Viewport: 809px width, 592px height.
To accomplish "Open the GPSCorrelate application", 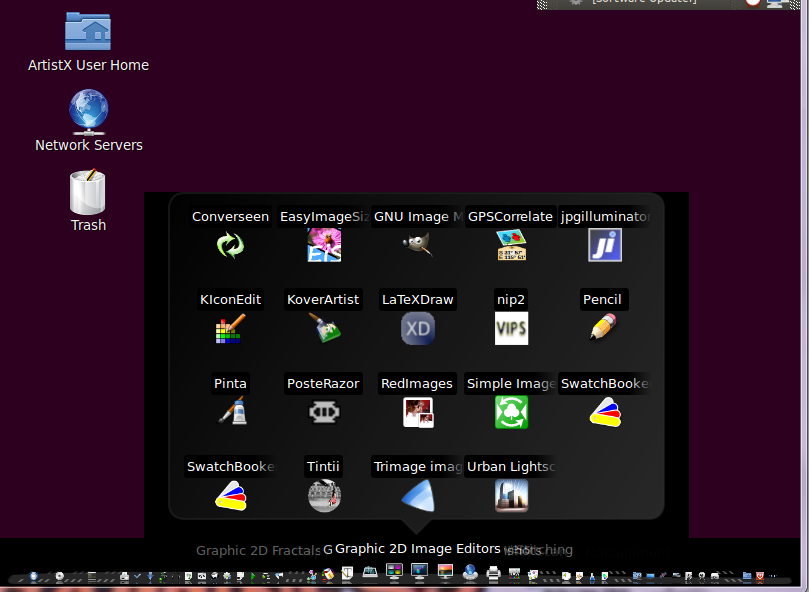I will click(x=511, y=244).
